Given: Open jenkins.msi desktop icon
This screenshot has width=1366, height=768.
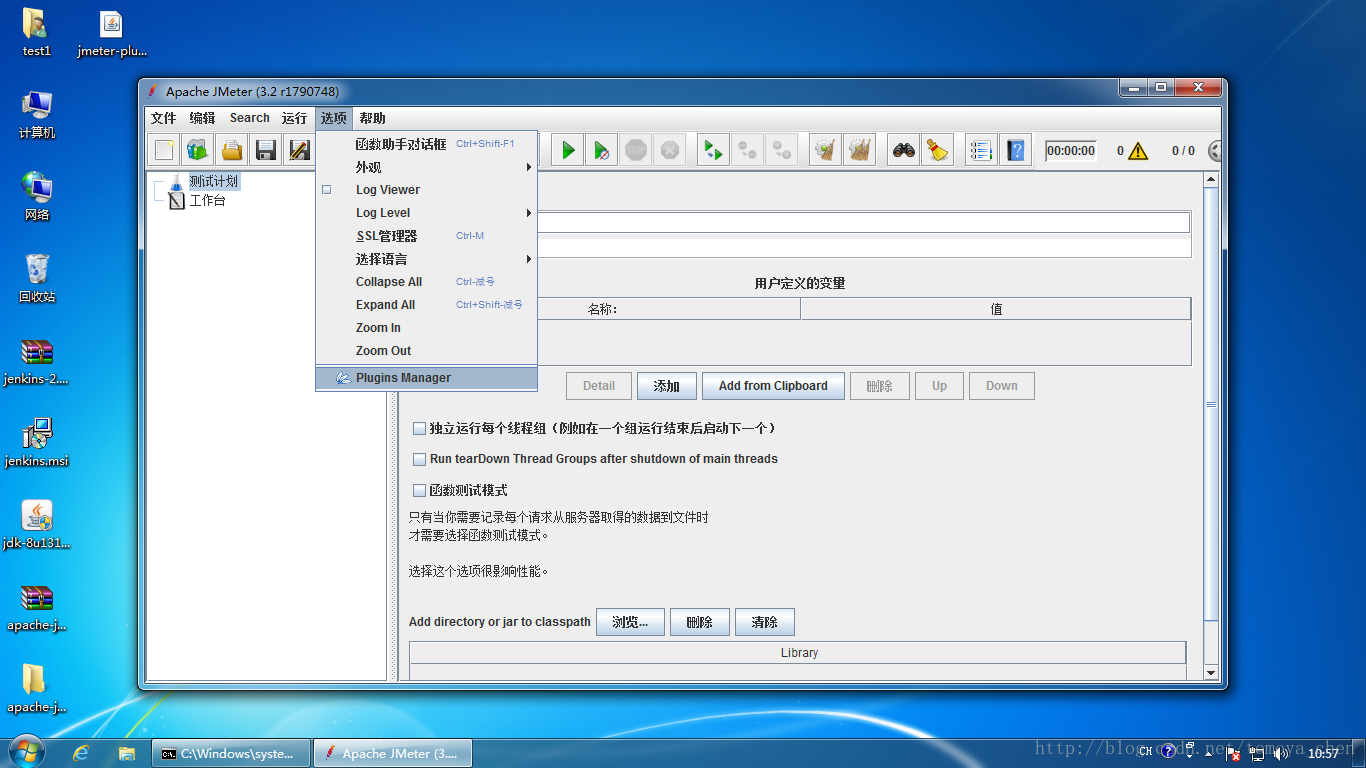Looking at the screenshot, I should coord(37,442).
